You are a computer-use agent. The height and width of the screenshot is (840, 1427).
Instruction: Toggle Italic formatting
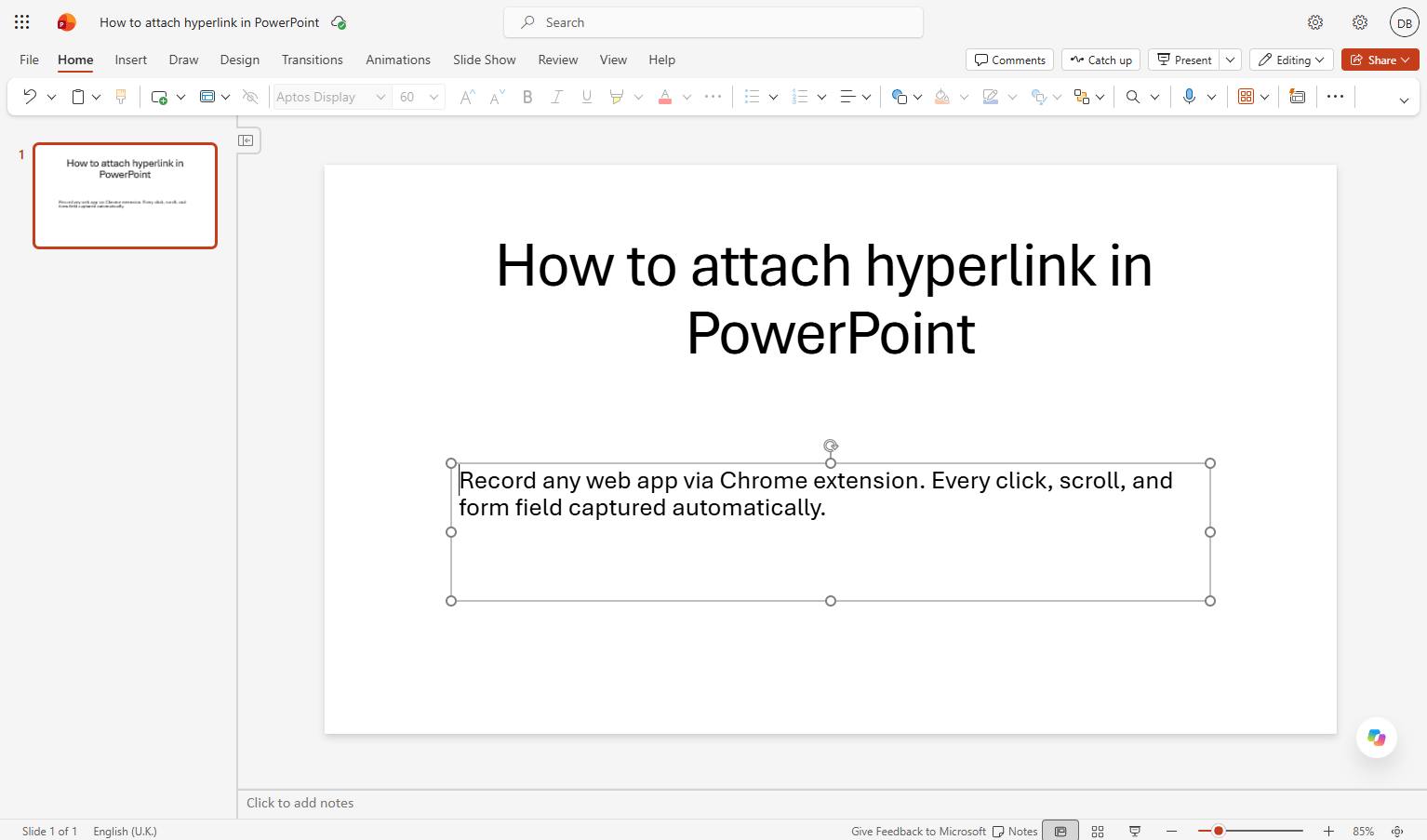(x=556, y=97)
